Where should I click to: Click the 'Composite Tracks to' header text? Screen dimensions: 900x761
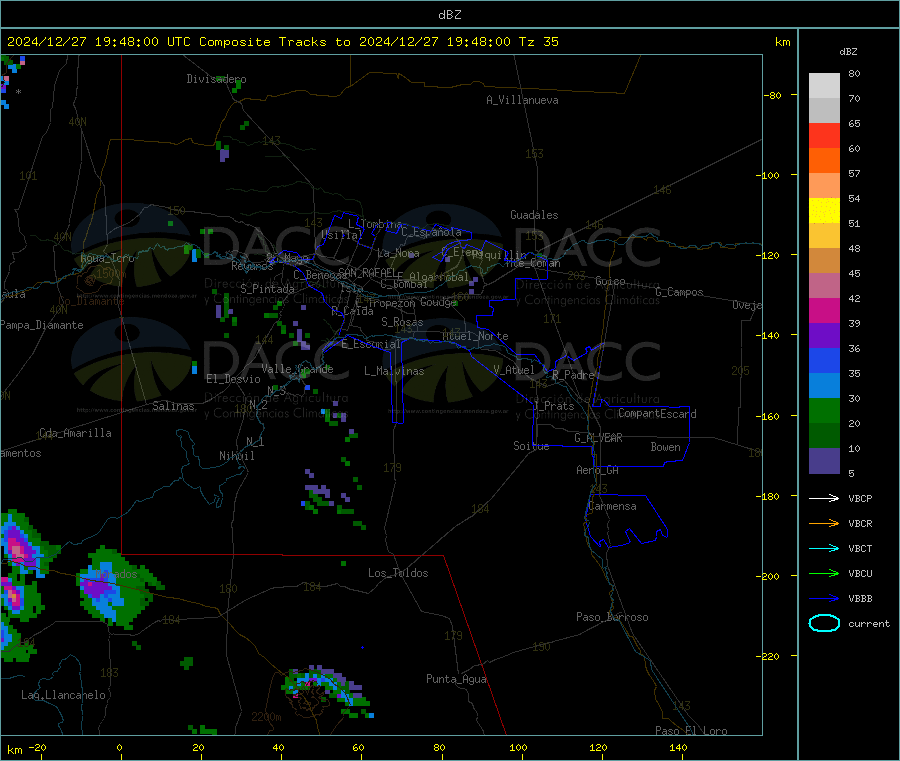tap(274, 42)
